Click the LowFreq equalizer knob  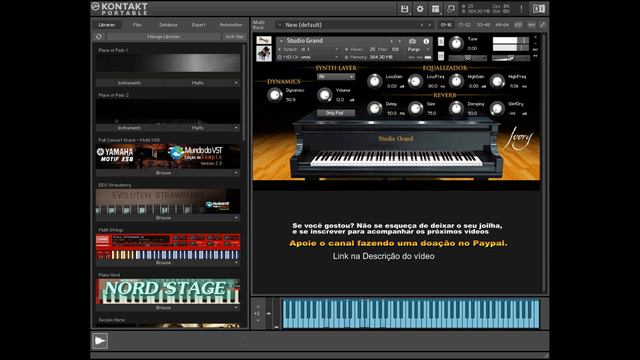point(415,81)
